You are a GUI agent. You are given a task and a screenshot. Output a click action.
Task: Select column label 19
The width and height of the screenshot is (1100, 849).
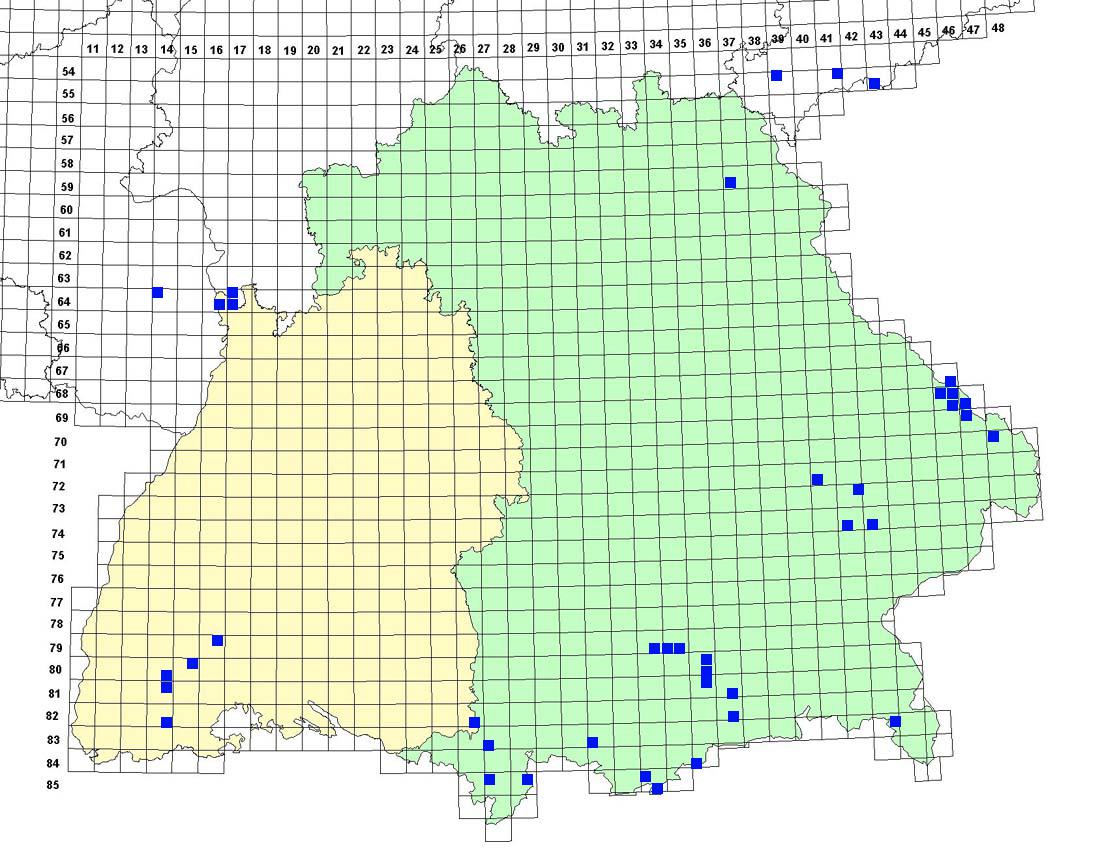point(290,51)
